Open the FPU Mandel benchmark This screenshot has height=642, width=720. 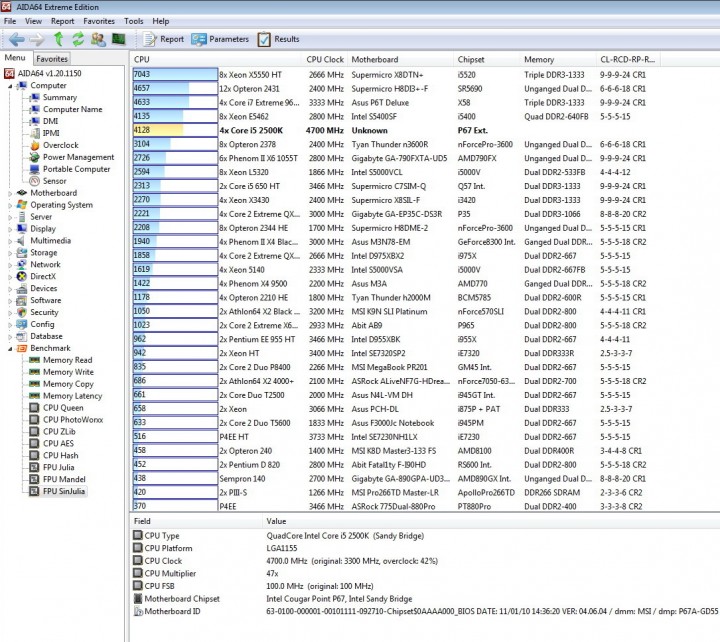pyautogui.click(x=64, y=479)
